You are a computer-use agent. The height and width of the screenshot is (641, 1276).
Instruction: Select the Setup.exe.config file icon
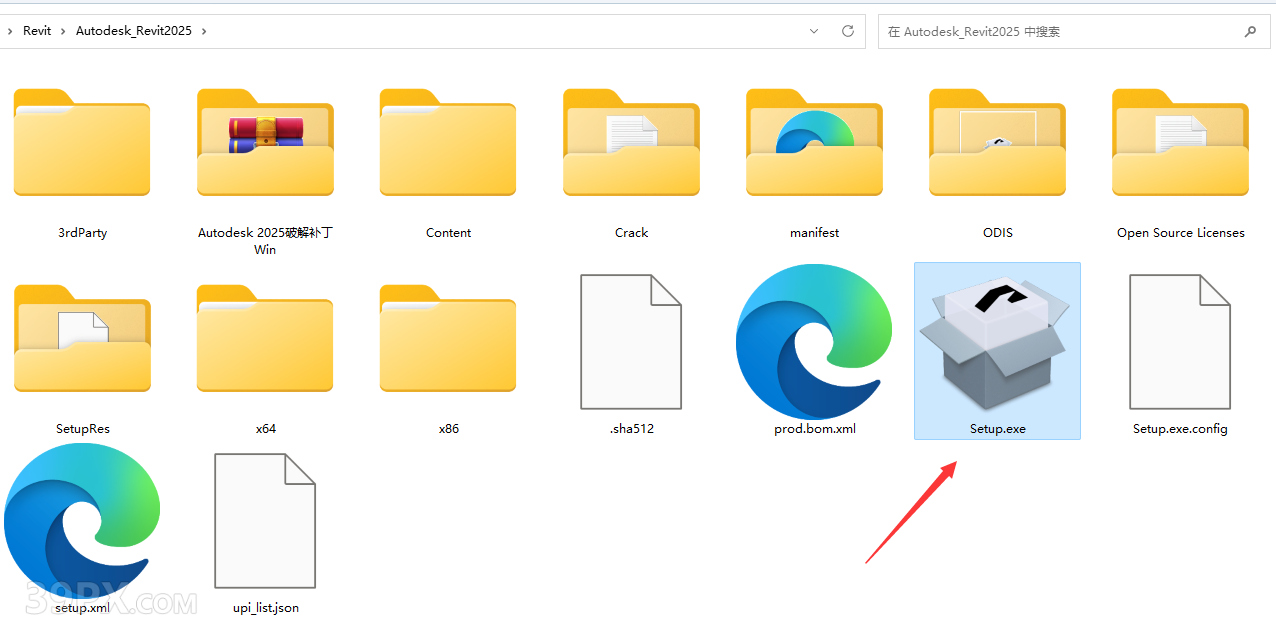(x=1180, y=342)
